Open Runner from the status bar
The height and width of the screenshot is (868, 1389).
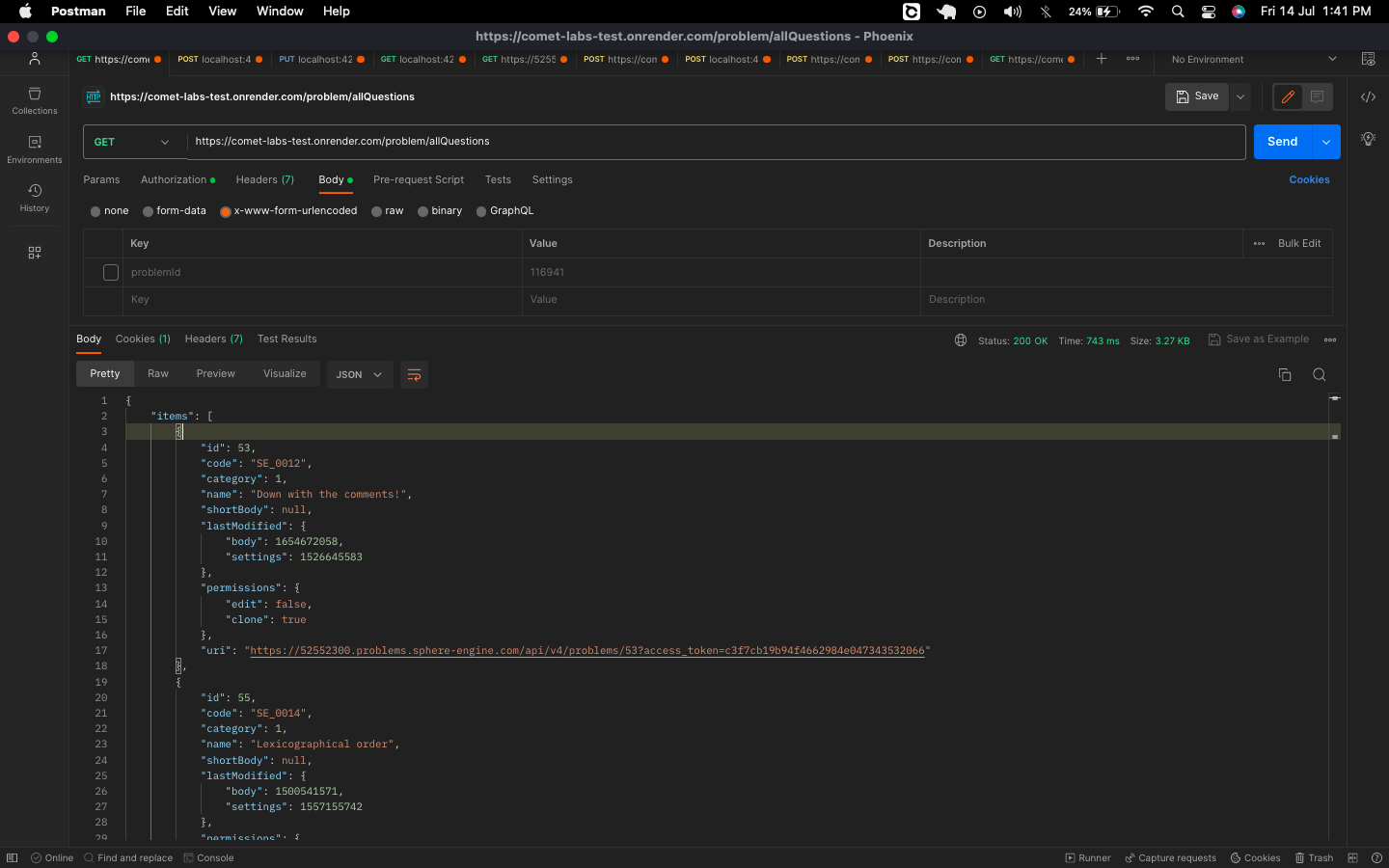click(x=1088, y=857)
